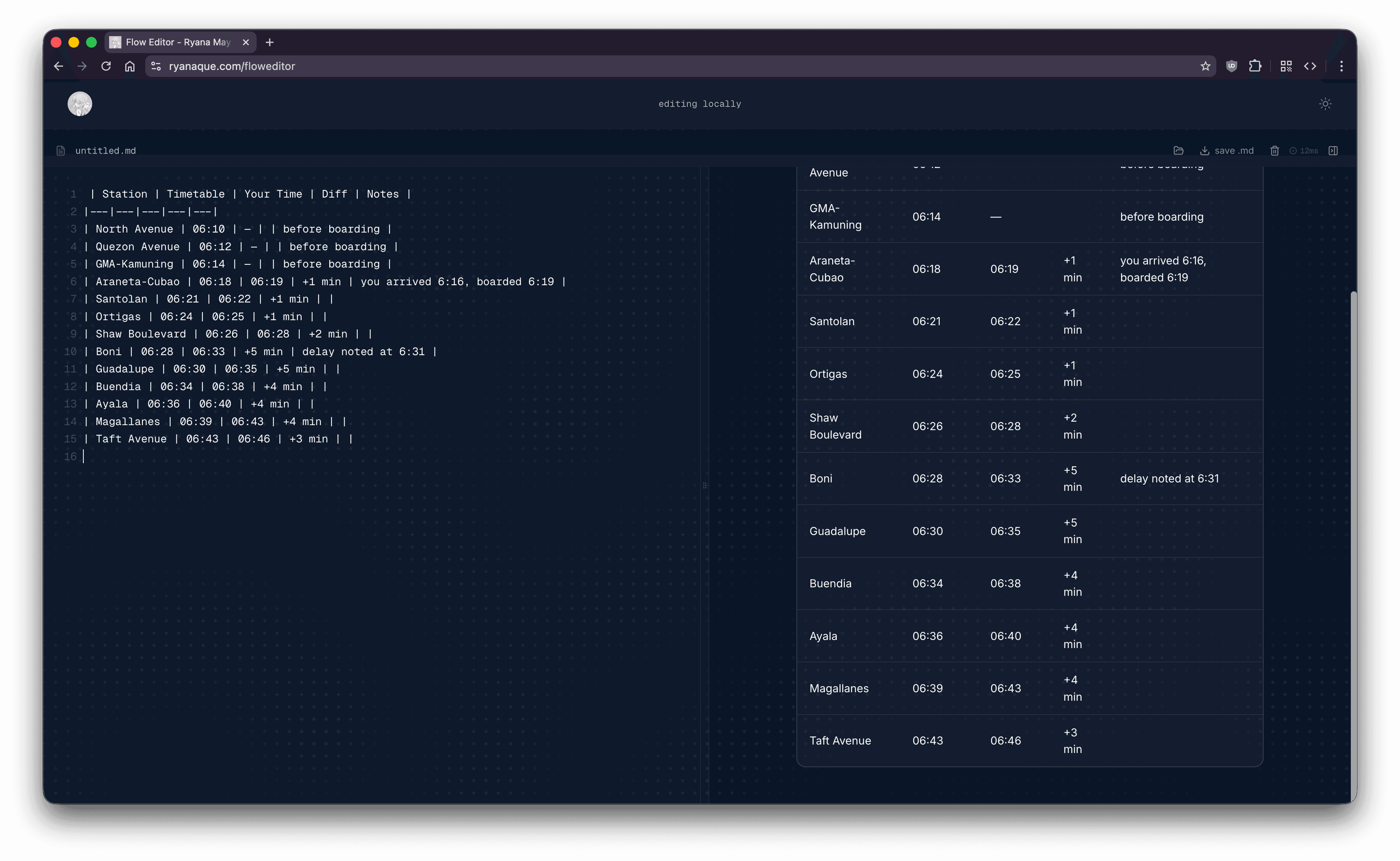
Task: Click editor line with Ortigas 06:24
Action: [x=206, y=317]
